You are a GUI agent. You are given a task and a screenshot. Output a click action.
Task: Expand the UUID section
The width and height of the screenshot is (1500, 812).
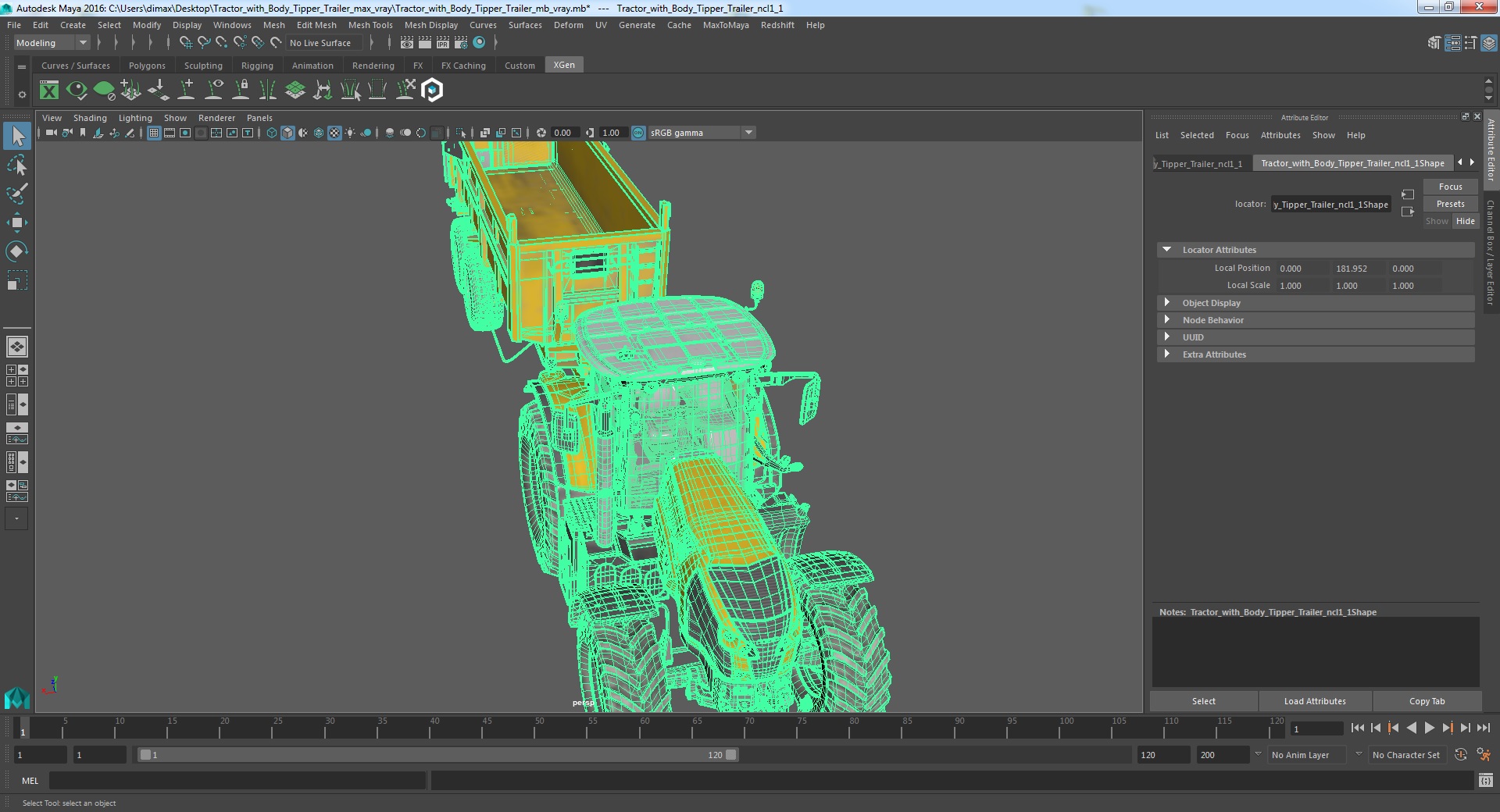pyautogui.click(x=1166, y=337)
